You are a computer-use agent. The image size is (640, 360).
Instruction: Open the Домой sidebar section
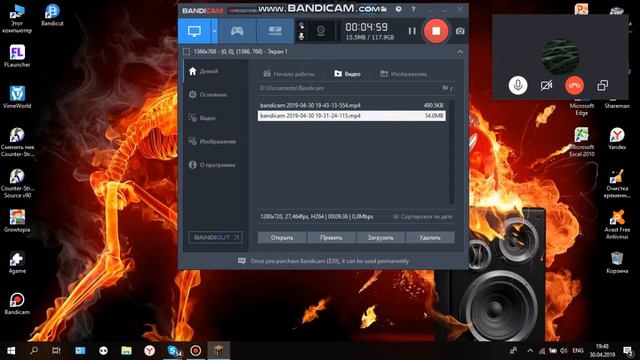coord(215,71)
